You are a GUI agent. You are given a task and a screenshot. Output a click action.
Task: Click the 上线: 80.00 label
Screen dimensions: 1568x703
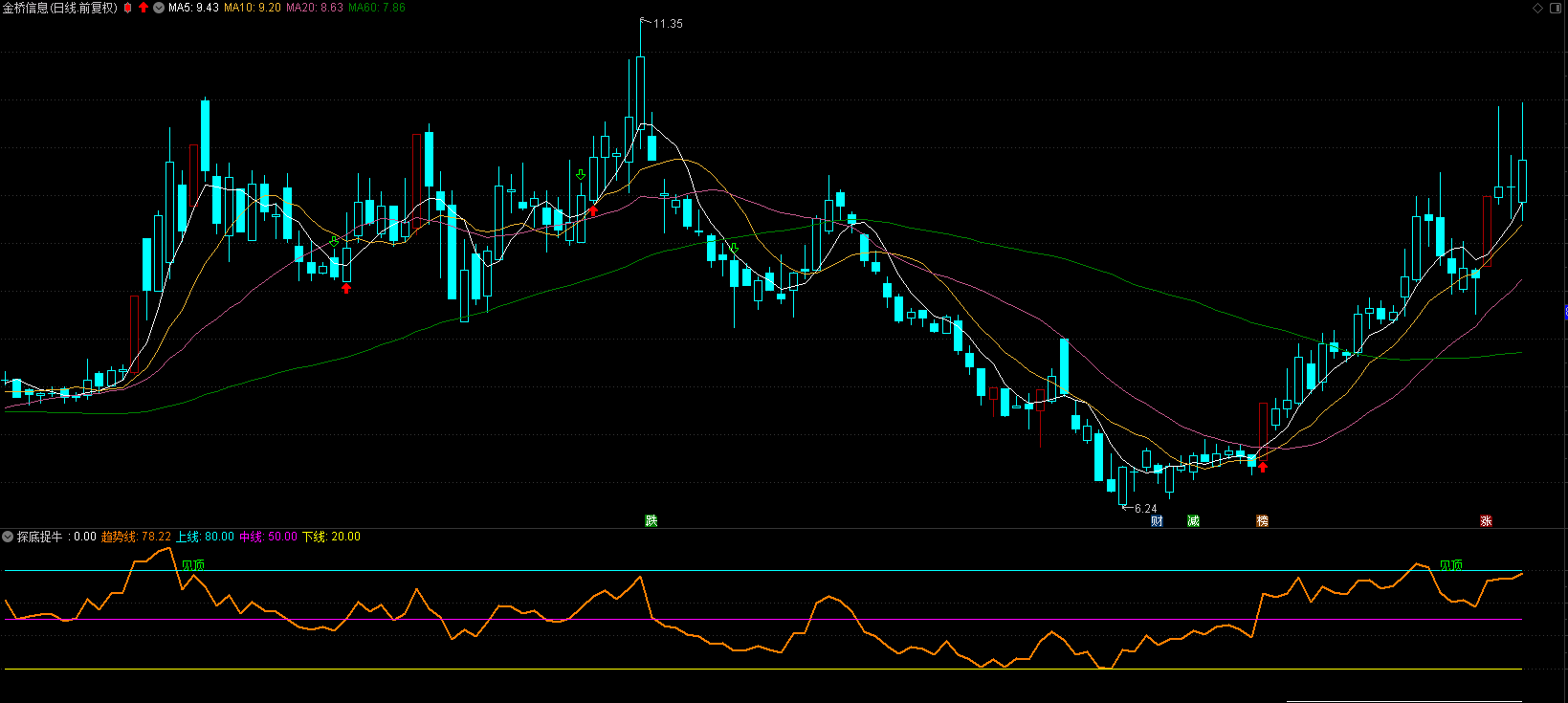[x=205, y=537]
